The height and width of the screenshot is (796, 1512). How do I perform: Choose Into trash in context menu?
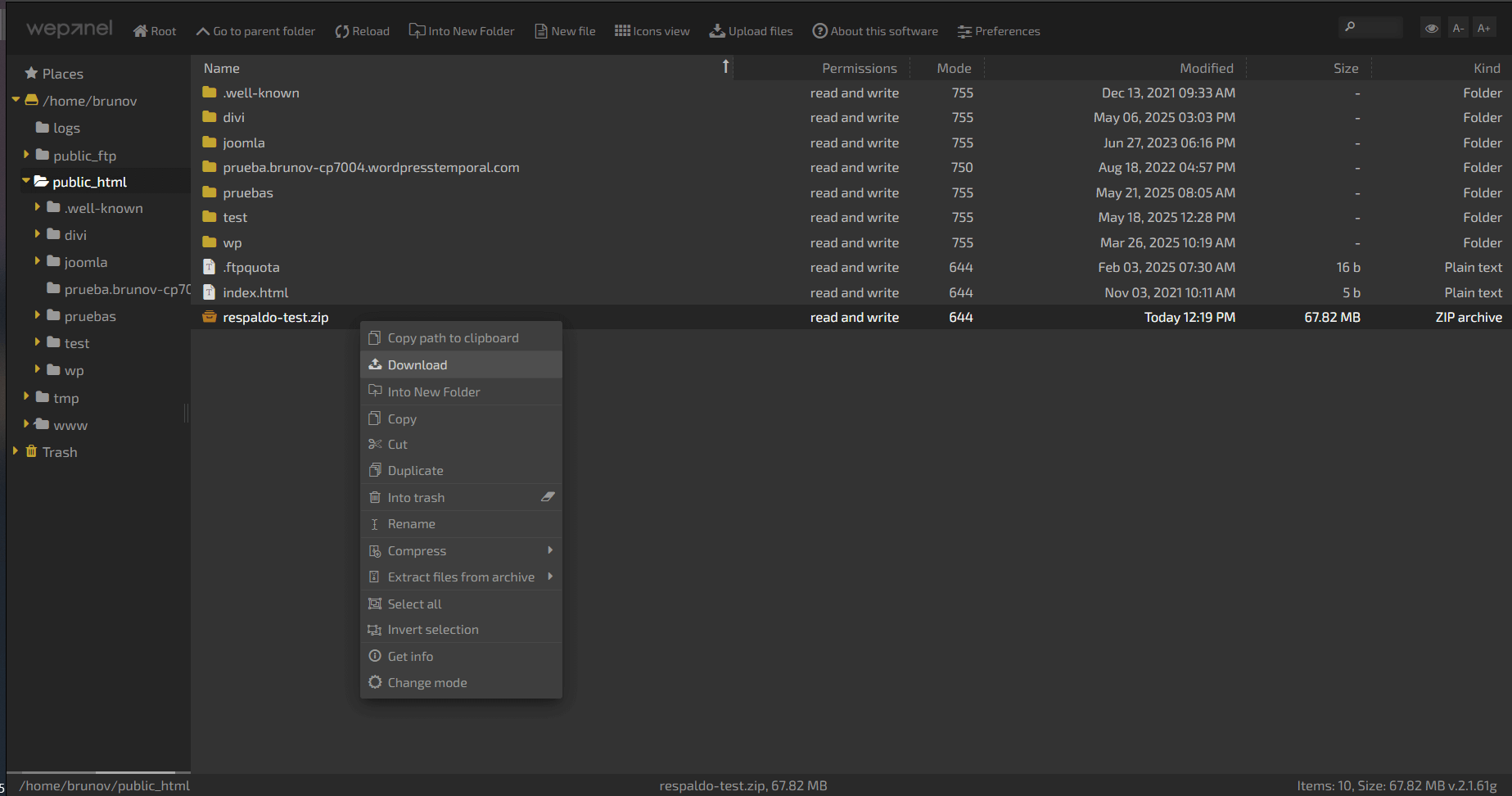point(461,497)
